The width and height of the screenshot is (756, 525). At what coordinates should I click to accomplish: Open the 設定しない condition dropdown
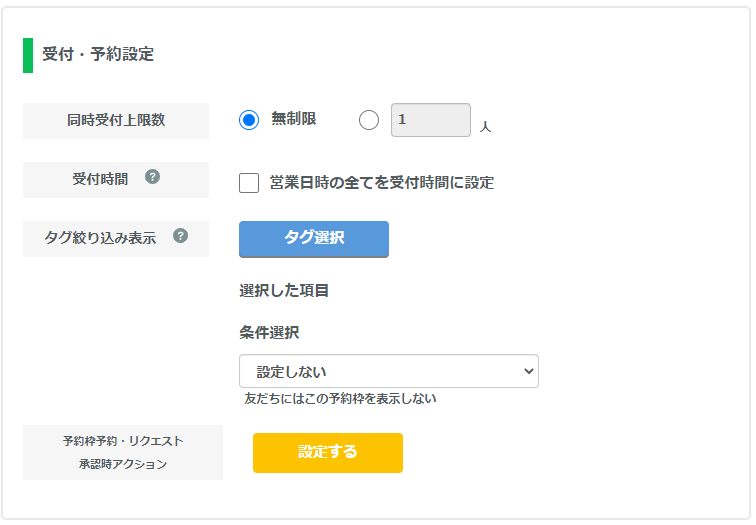389,371
